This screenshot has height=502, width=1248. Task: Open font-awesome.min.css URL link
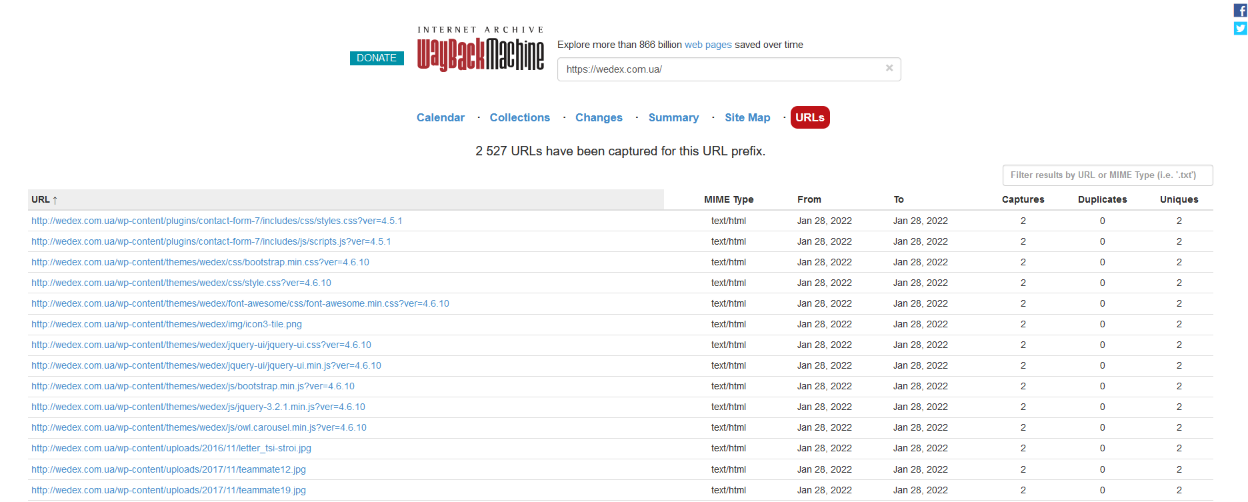240,303
